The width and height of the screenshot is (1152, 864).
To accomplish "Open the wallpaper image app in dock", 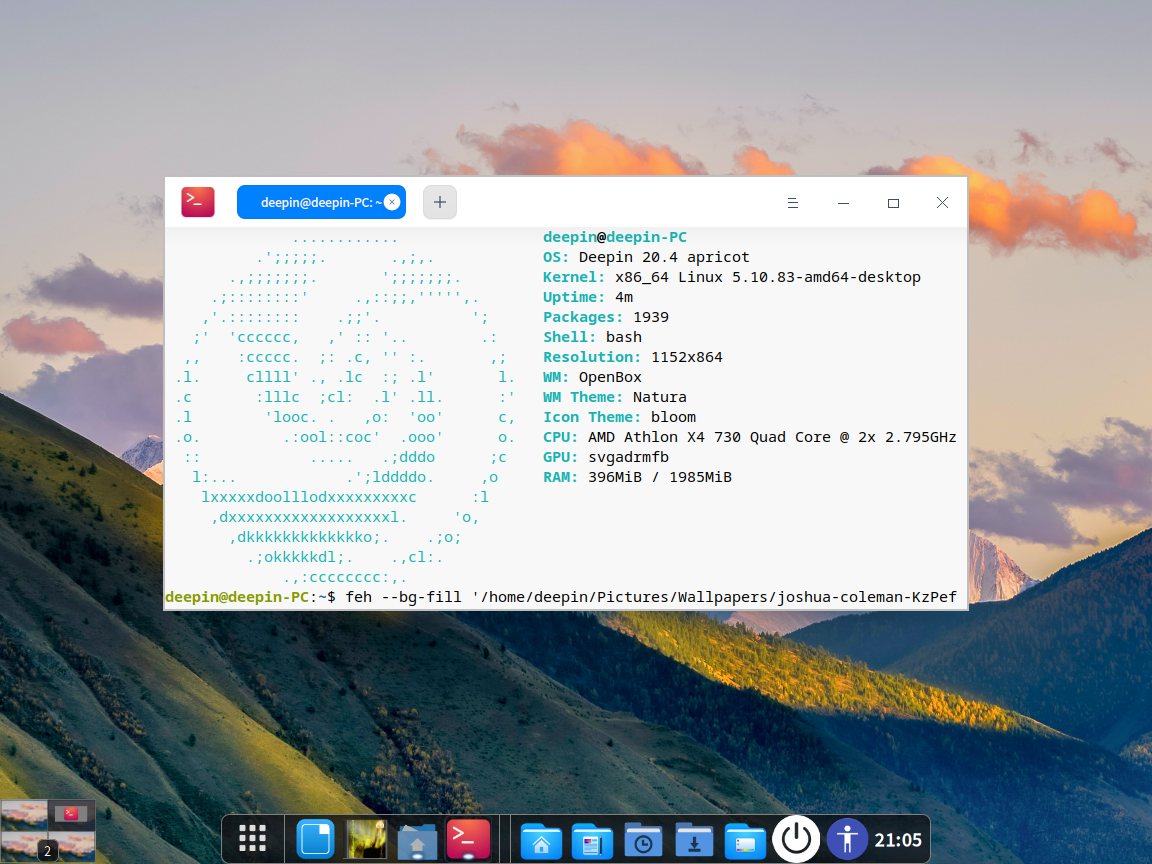I will (x=367, y=839).
